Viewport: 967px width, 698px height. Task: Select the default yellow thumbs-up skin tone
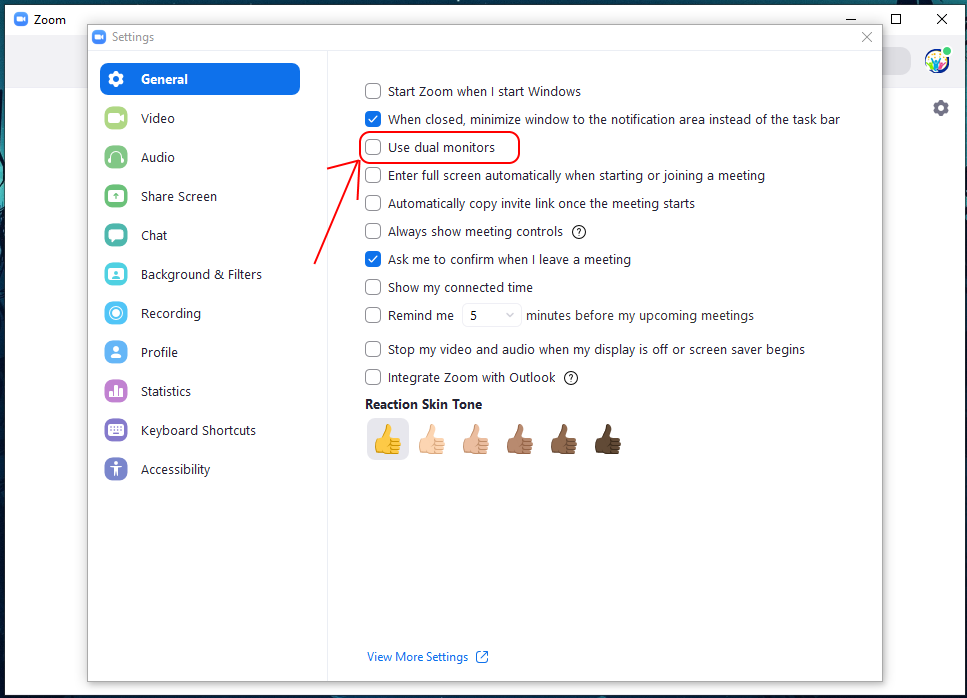point(388,439)
